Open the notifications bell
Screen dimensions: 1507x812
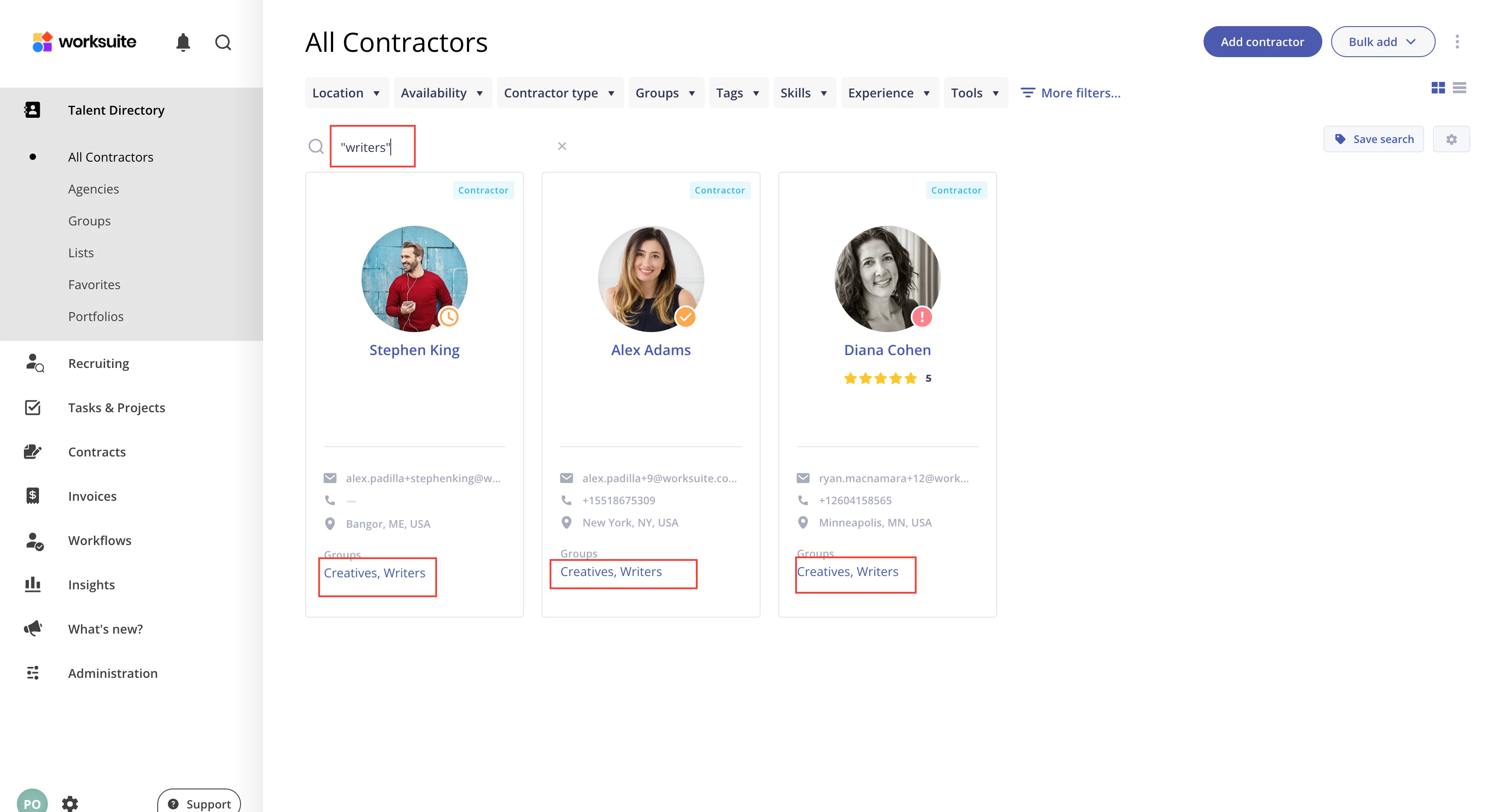tap(183, 42)
